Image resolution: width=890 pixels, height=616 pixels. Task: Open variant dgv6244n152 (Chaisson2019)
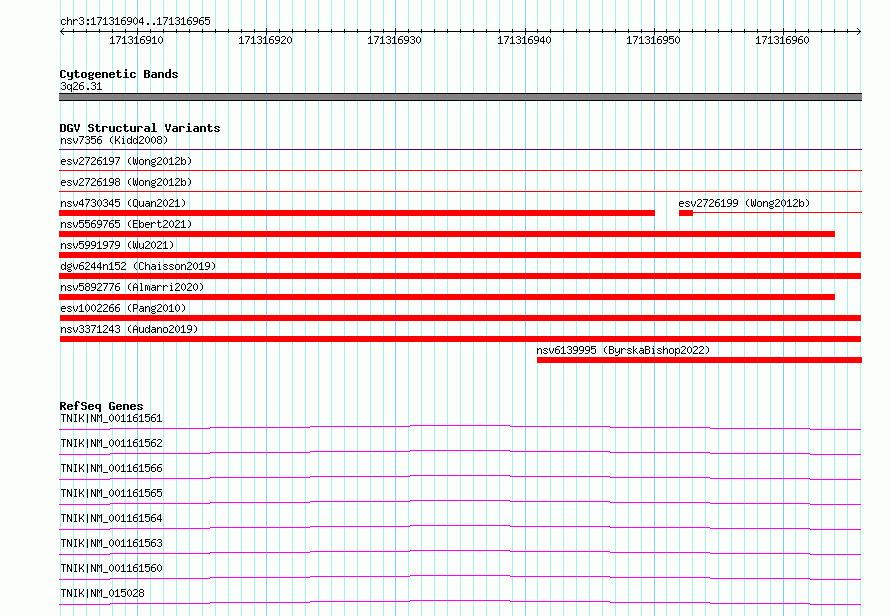tap(138, 266)
